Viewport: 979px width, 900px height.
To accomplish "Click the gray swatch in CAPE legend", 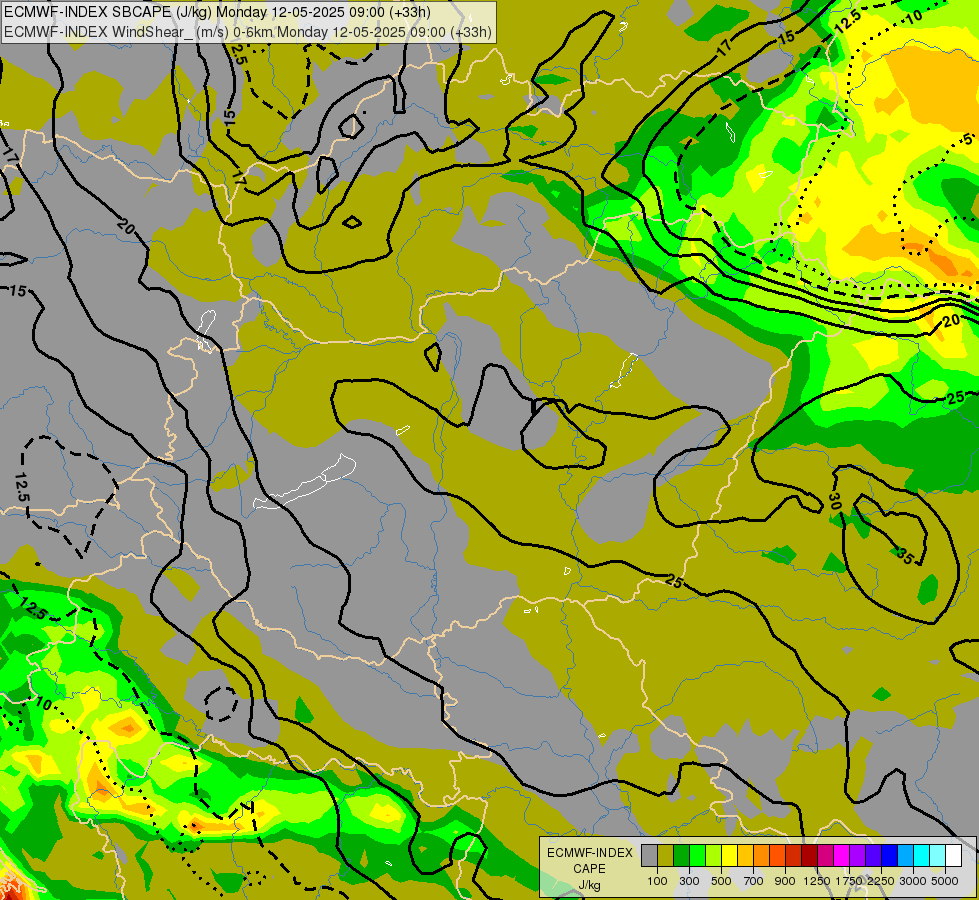I will (x=649, y=856).
